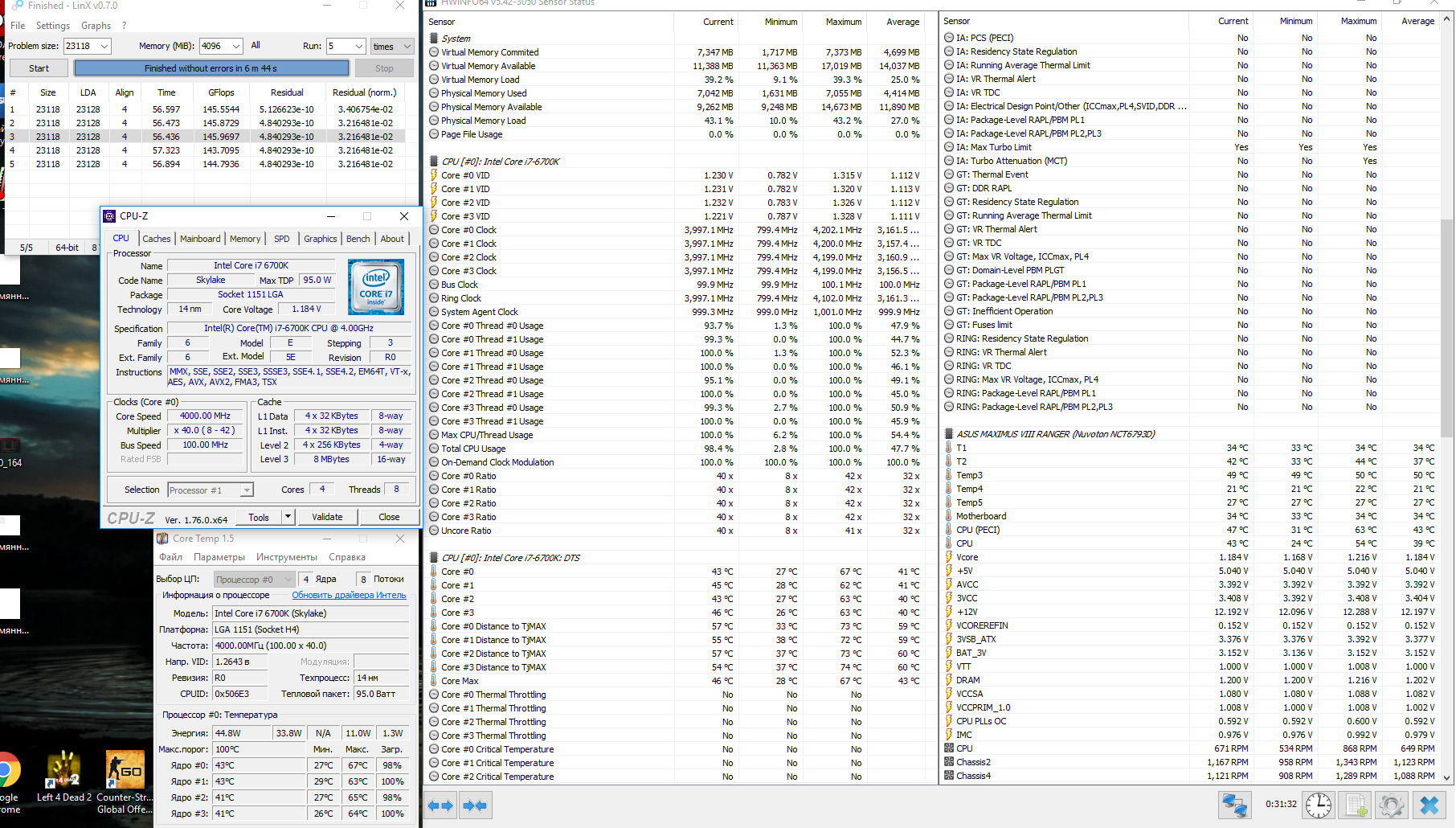Click the thermometer icon beside Core Max
The width and height of the screenshot is (1456, 828).
(x=434, y=681)
